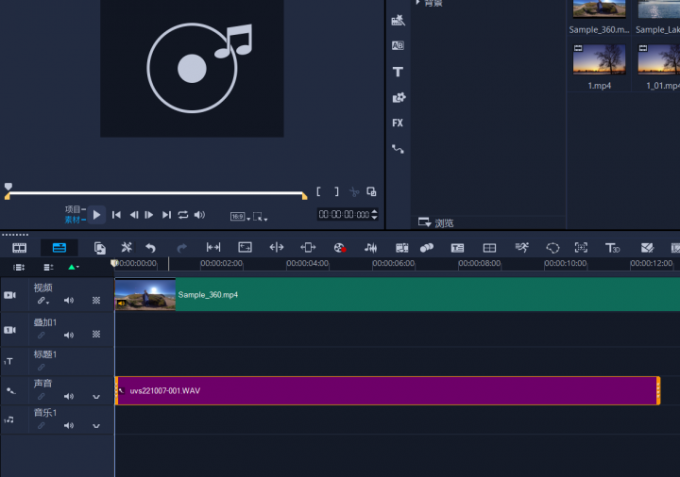Open the Transitions AB library panel
The height and width of the screenshot is (477, 680).
point(398,46)
